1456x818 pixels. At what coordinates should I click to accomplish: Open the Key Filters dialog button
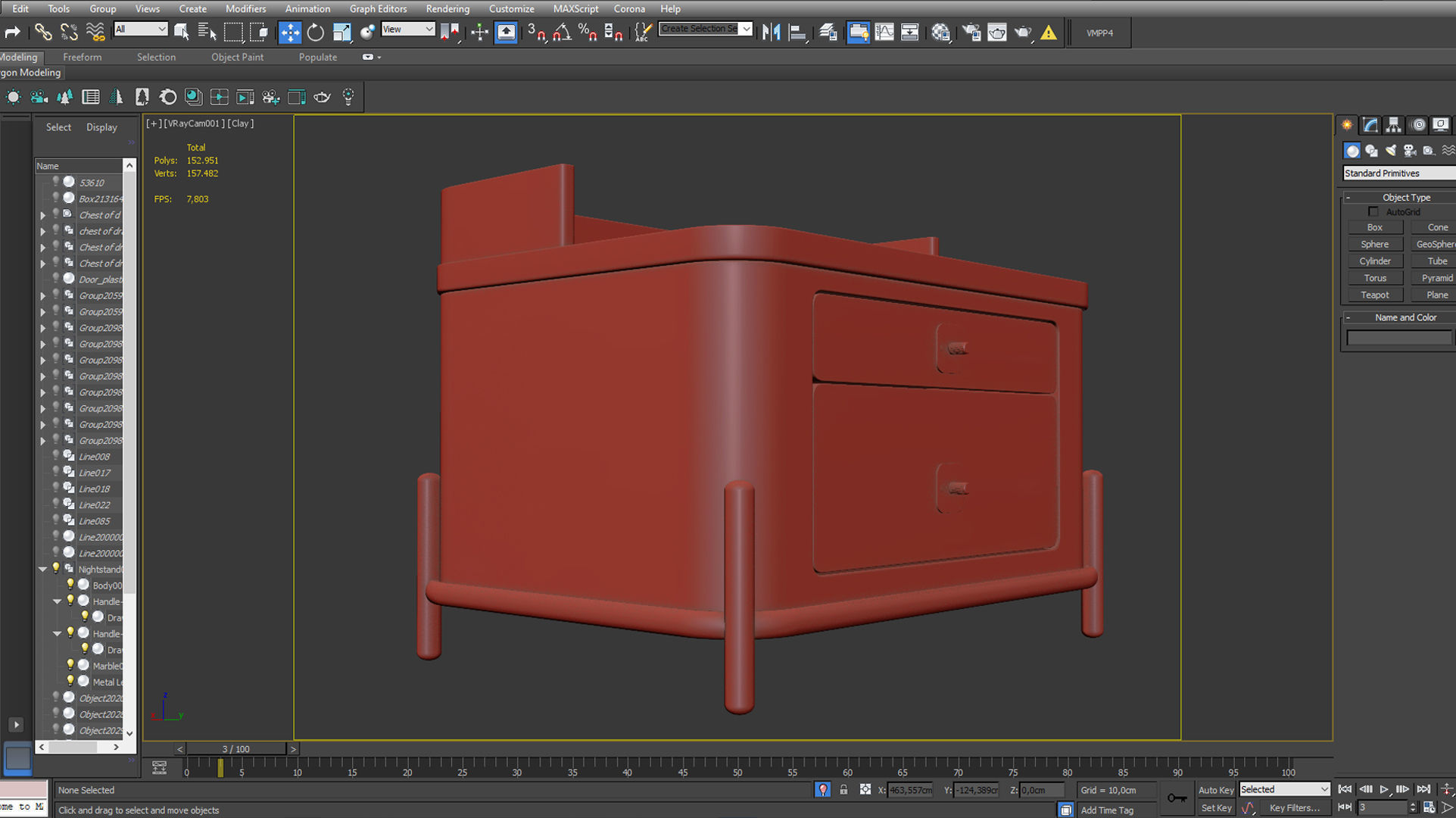click(1295, 808)
